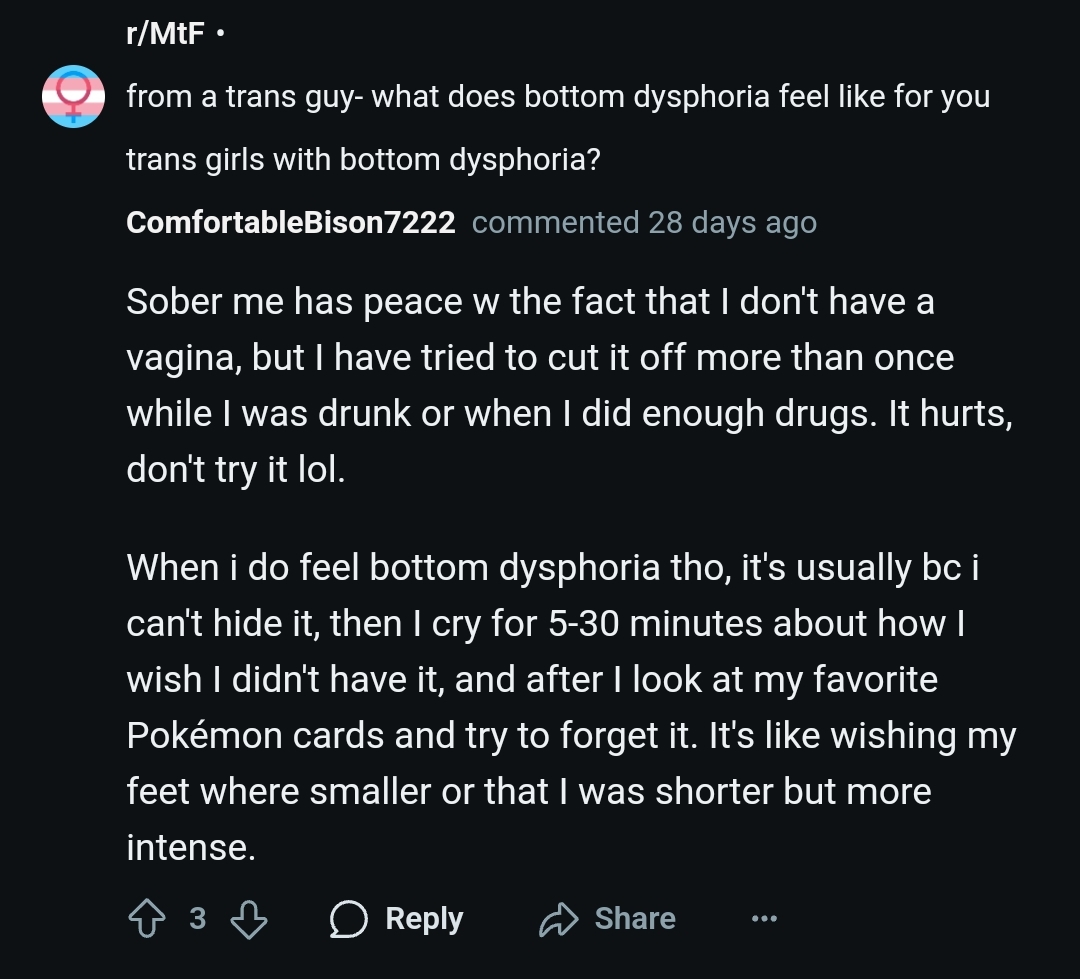Viewport: 1080px width, 979px height.
Task: Click the word 'Pokémon' in the comment
Action: click(x=204, y=736)
